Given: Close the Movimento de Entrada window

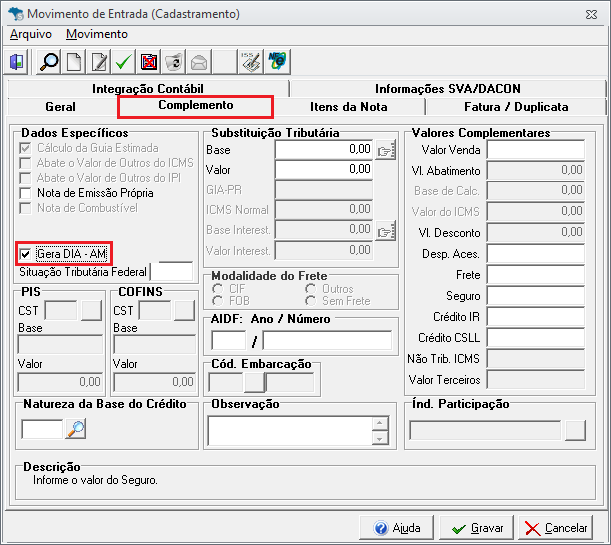Looking at the screenshot, I should click(591, 14).
